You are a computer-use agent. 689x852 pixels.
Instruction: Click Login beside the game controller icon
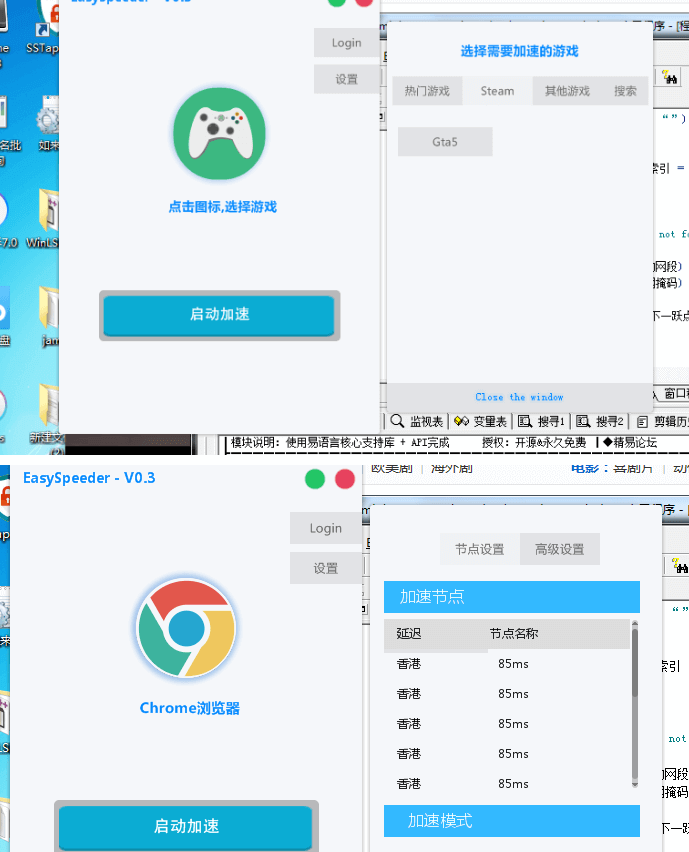tap(347, 43)
